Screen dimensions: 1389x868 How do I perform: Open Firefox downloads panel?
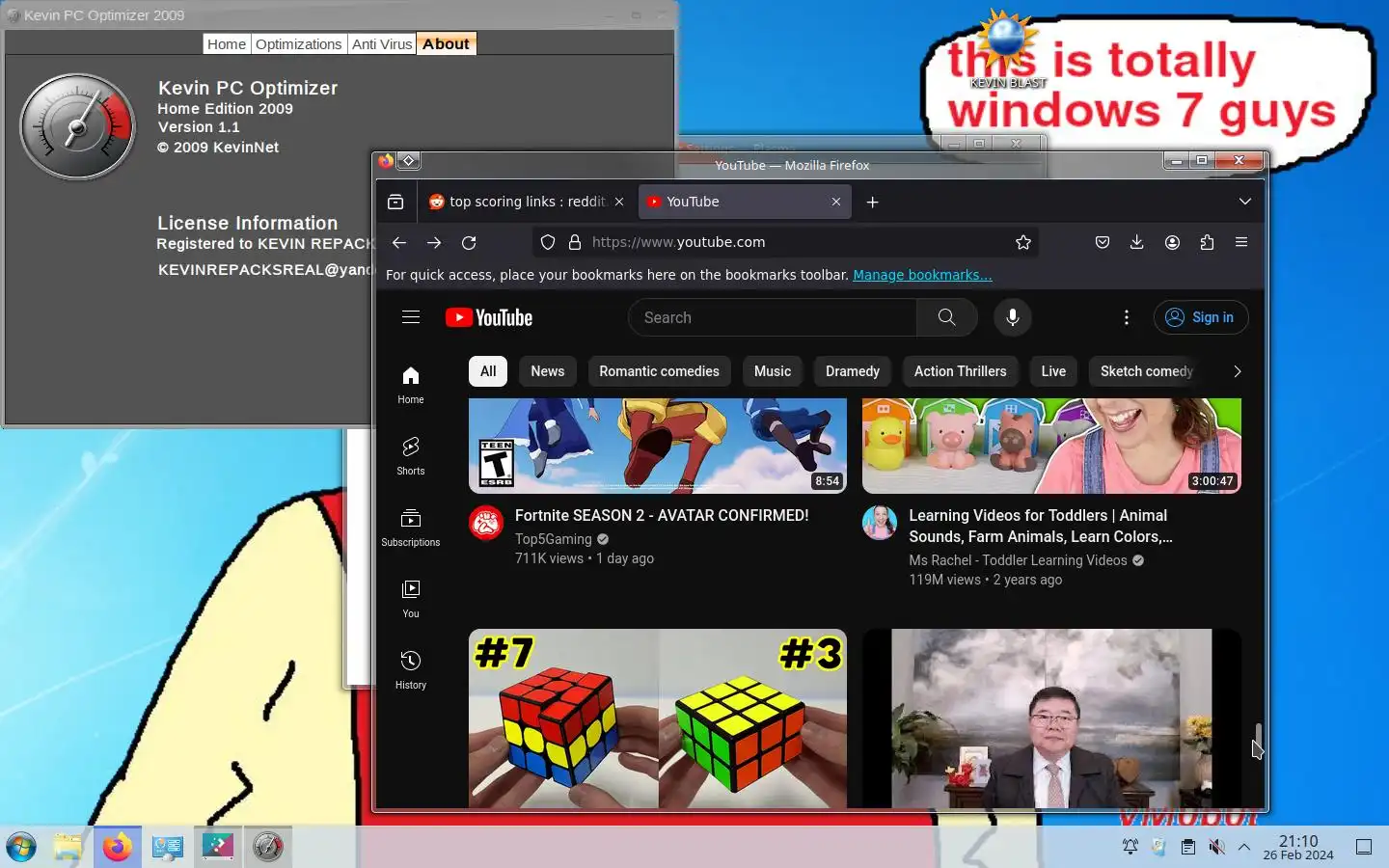click(1137, 243)
